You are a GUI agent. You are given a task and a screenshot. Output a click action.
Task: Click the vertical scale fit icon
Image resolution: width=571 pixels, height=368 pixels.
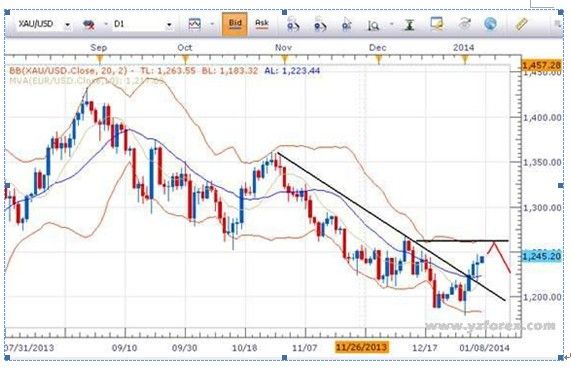pyautogui.click(x=409, y=25)
